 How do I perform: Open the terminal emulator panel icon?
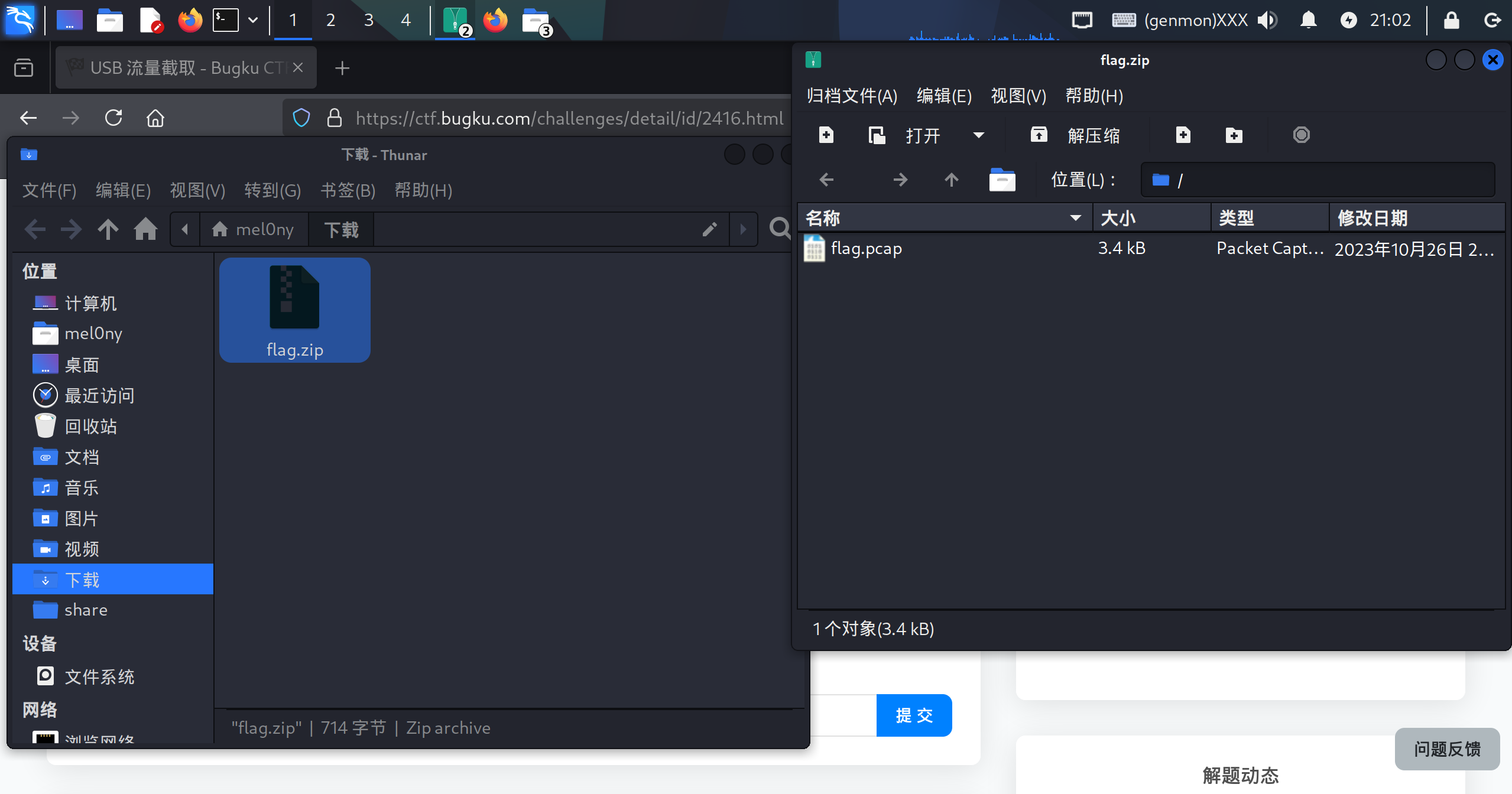[x=225, y=20]
